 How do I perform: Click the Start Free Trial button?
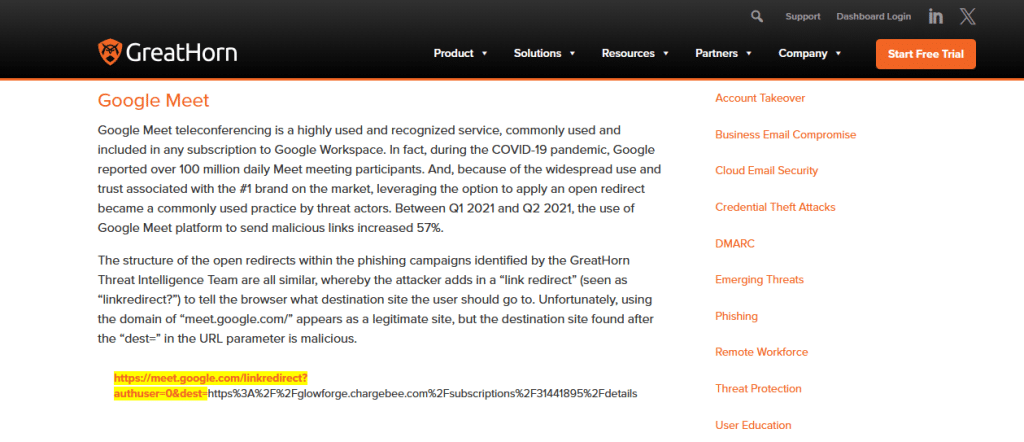[x=925, y=54]
